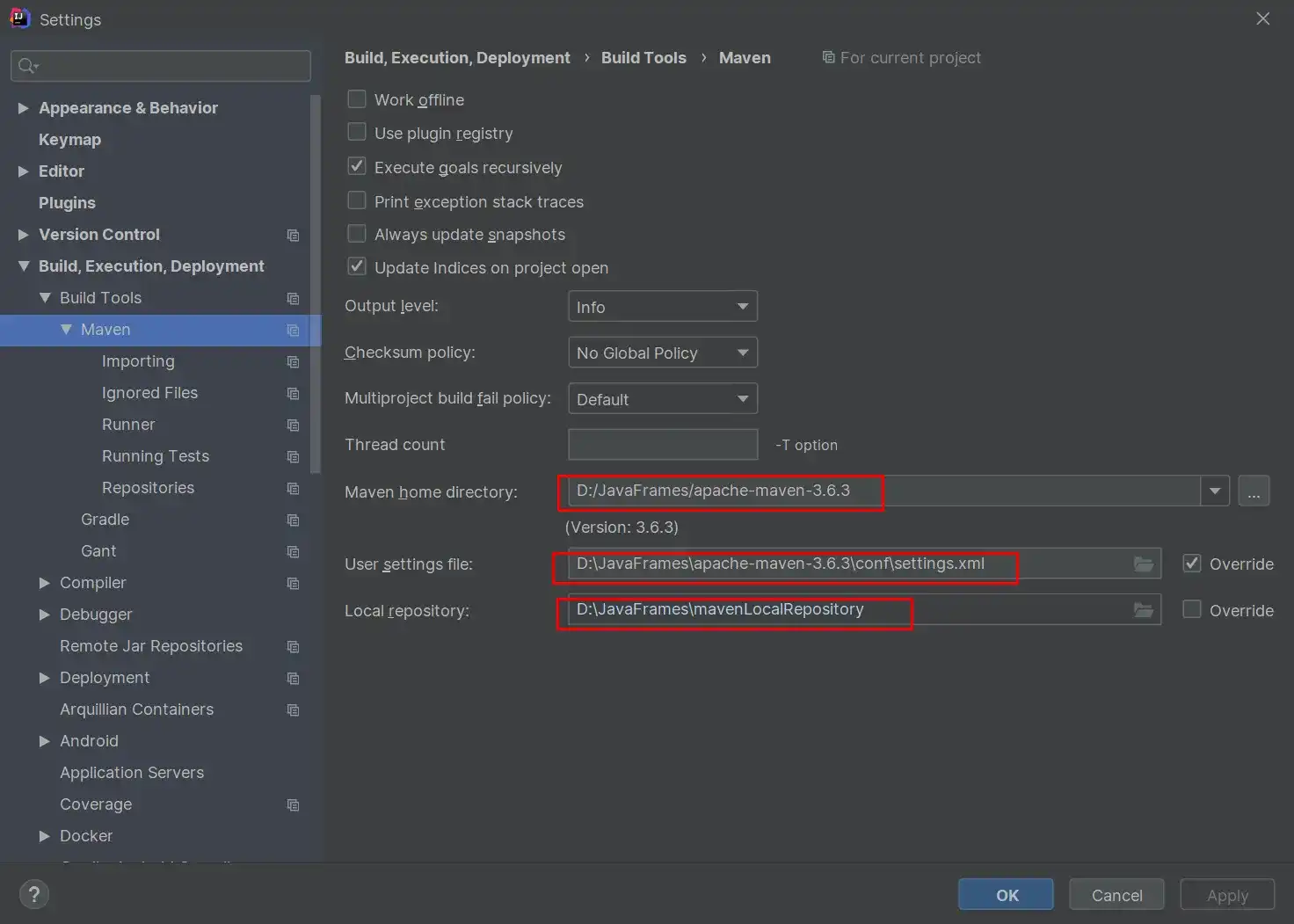1294x924 pixels.
Task: Click the Thread count input field
Action: 662,445
